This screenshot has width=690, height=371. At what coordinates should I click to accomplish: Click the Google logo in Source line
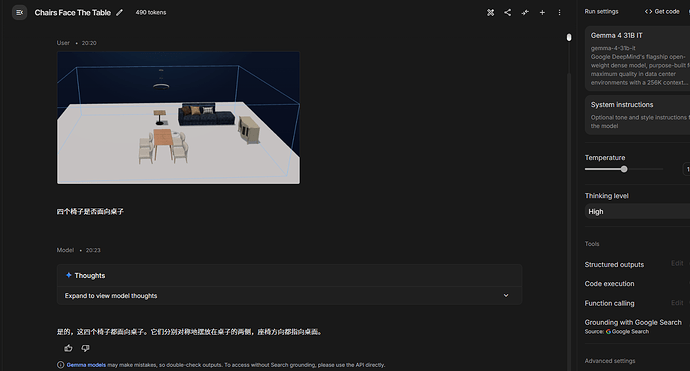608,331
